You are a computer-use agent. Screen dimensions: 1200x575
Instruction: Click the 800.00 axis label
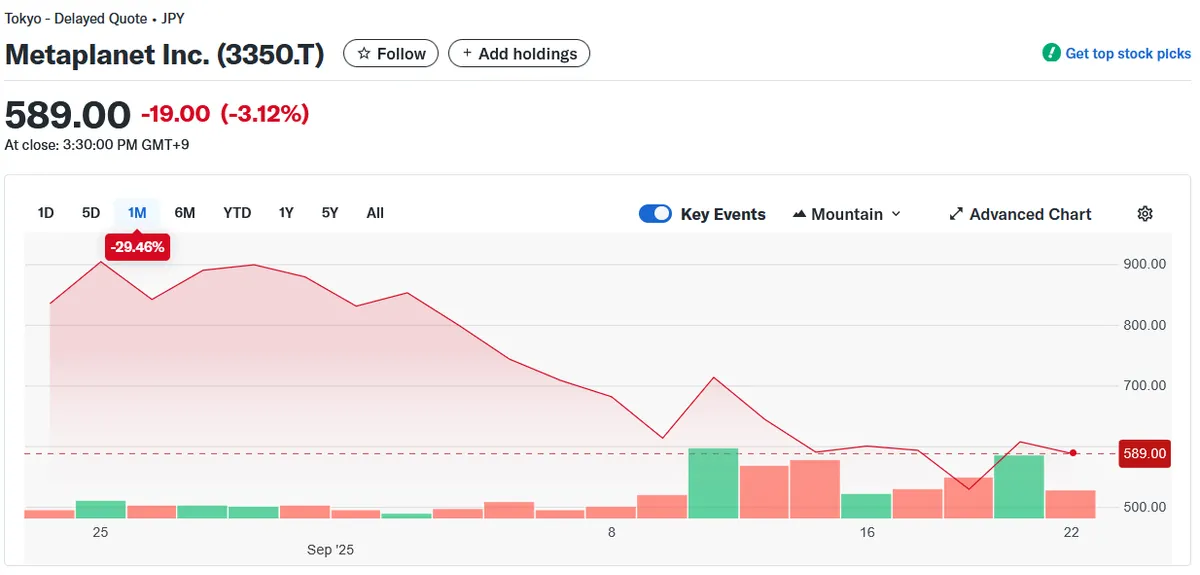(x=1145, y=325)
